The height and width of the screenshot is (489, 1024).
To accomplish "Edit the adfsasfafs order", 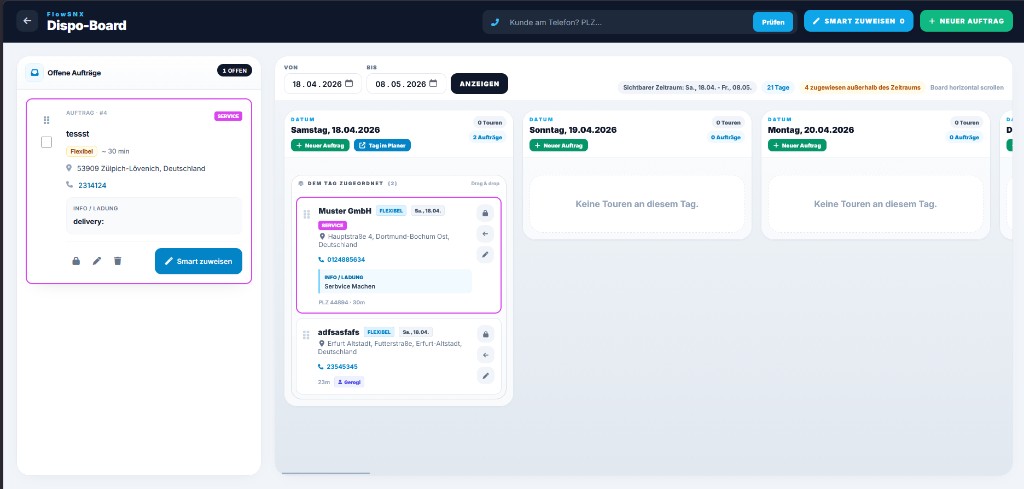I will (x=485, y=375).
